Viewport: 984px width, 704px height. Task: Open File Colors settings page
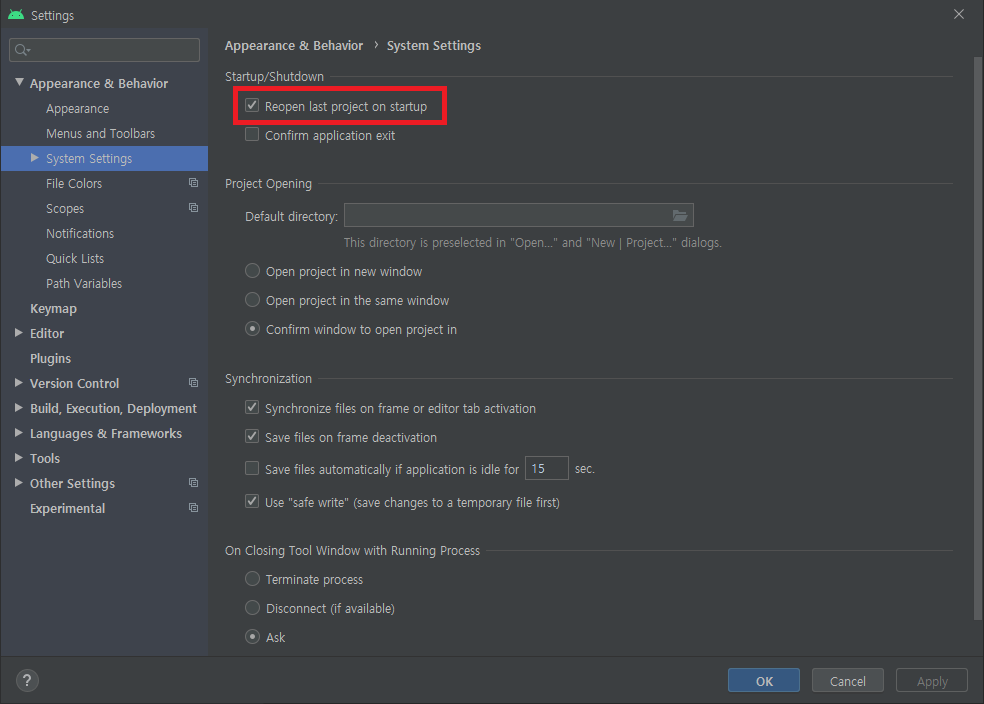pos(74,183)
